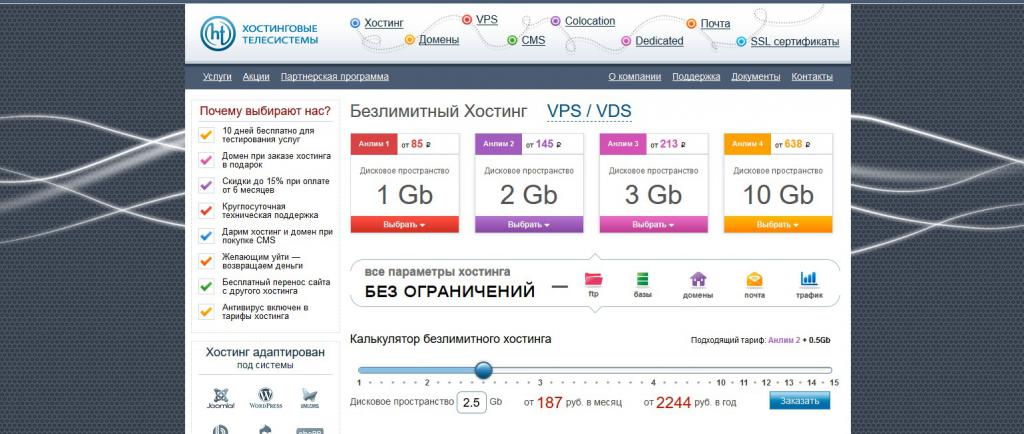Click the 1 Gb disk space text

point(405,194)
